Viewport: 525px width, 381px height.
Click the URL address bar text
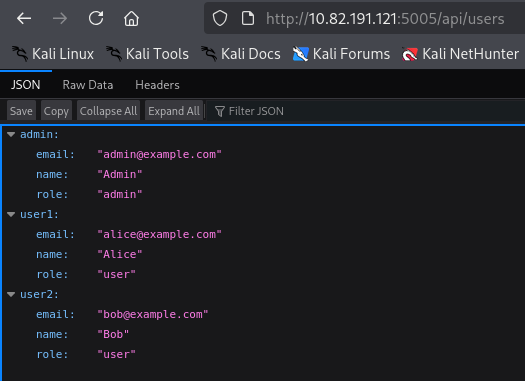385,18
